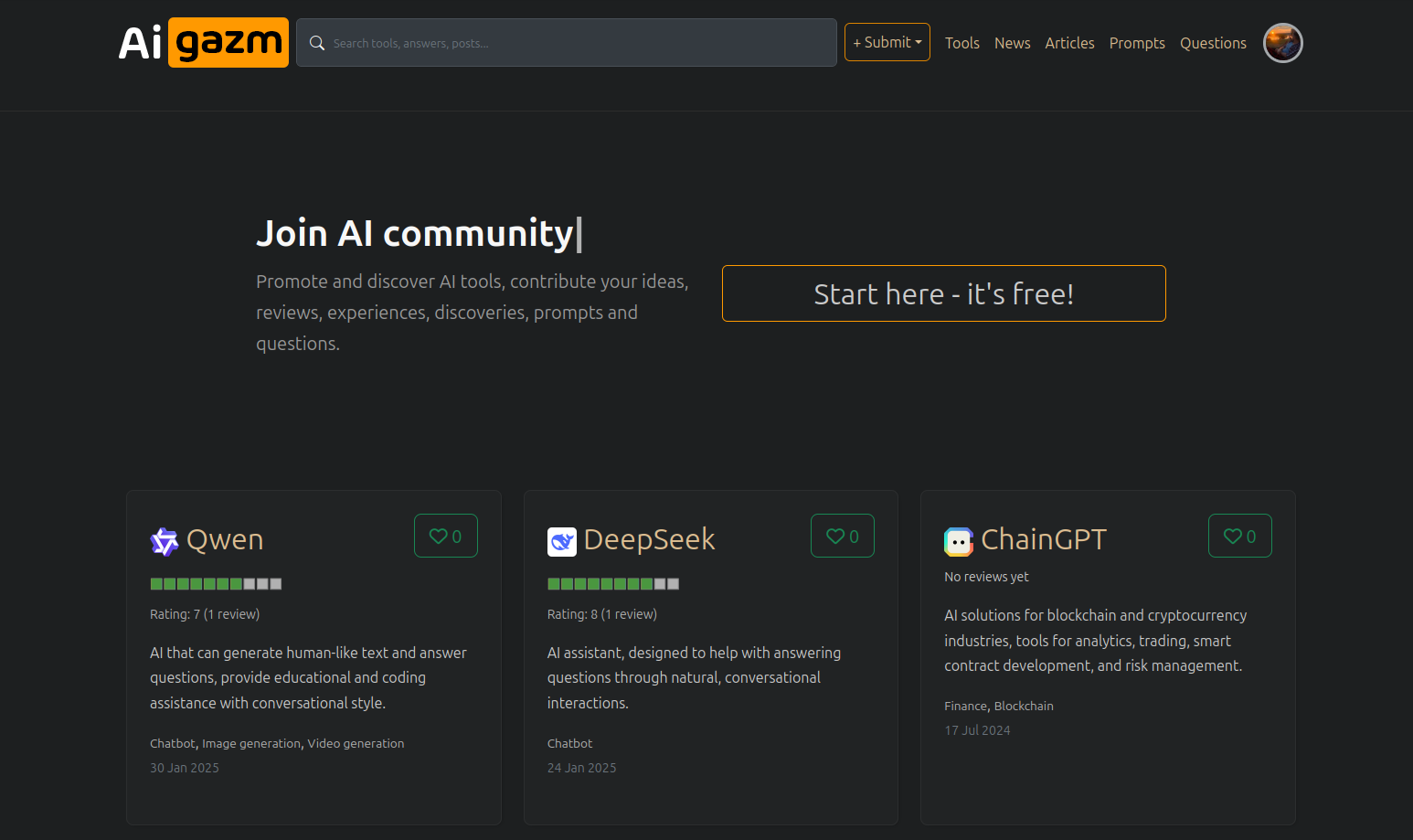This screenshot has width=1413, height=840.
Task: Open the DeepSeek tool title link
Action: (x=649, y=539)
